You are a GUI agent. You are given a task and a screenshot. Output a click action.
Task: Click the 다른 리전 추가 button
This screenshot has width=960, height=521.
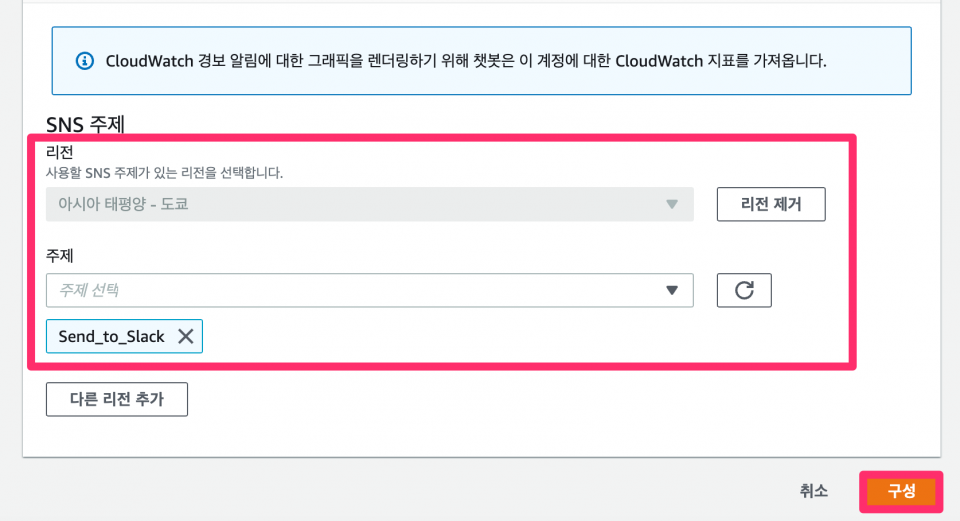point(117,399)
